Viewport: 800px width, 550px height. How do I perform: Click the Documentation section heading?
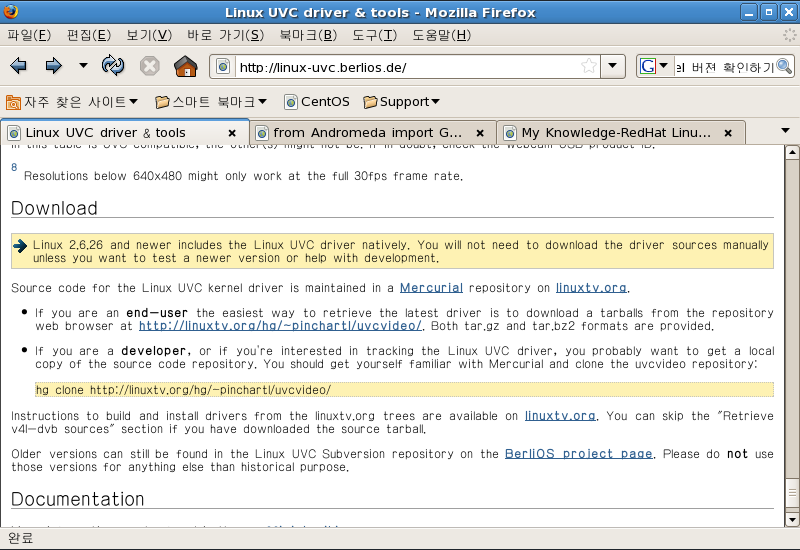pos(78,499)
